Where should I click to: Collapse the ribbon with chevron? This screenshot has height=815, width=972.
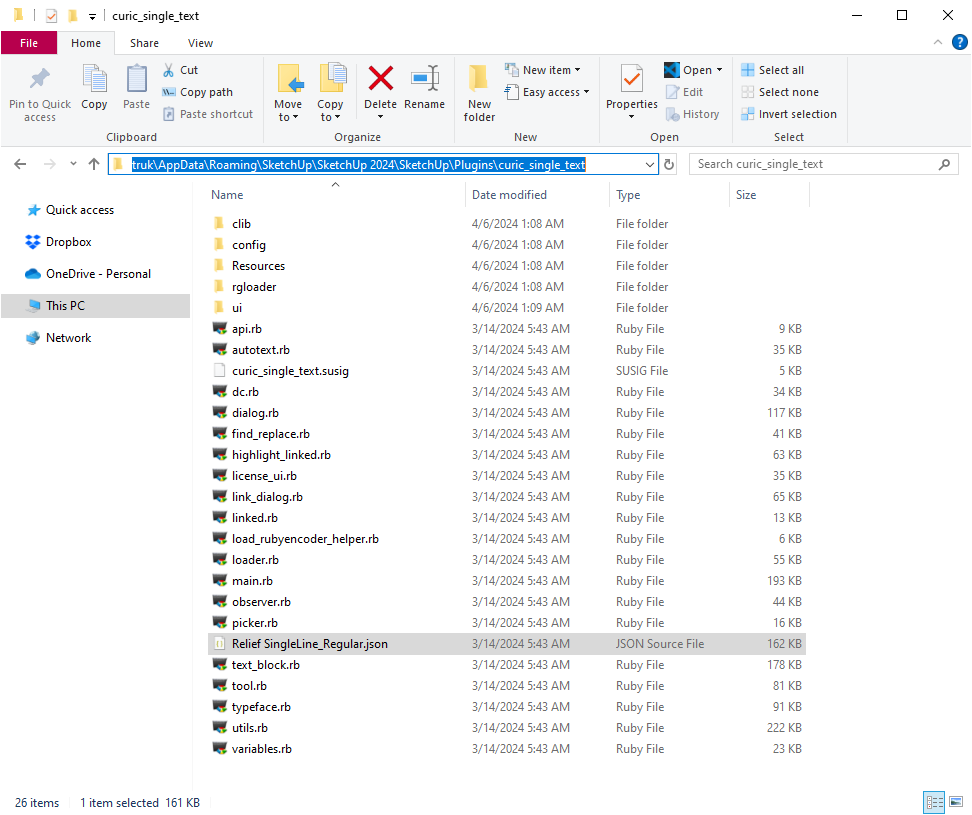point(938,42)
